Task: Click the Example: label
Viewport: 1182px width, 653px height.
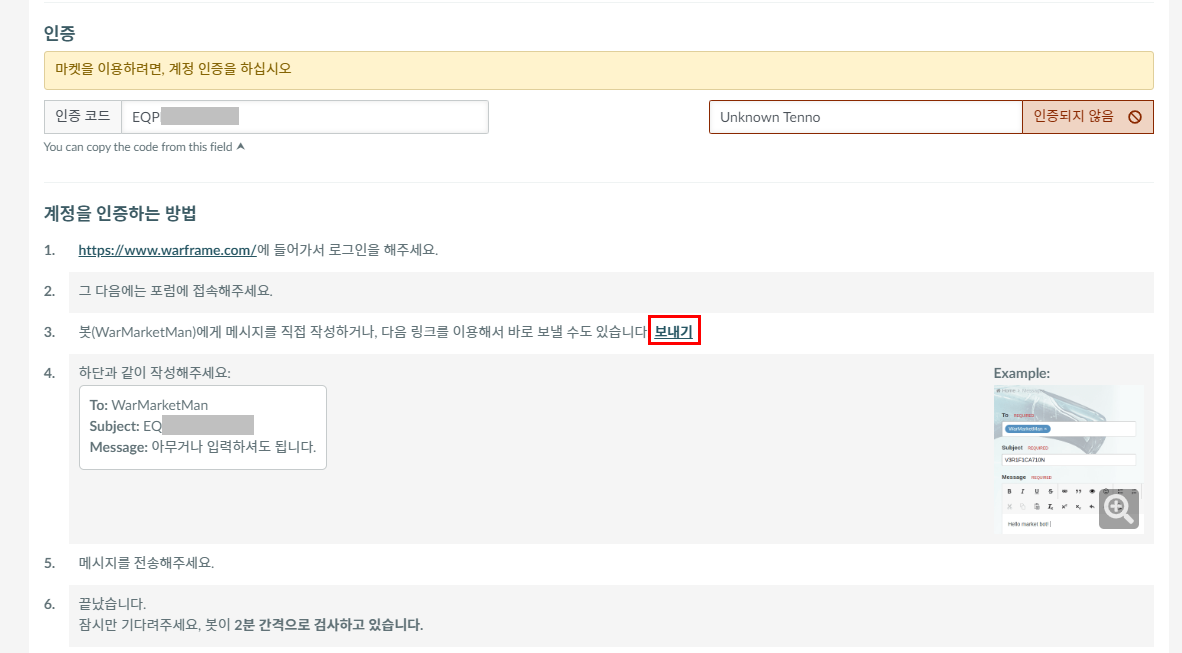Action: (x=1021, y=373)
